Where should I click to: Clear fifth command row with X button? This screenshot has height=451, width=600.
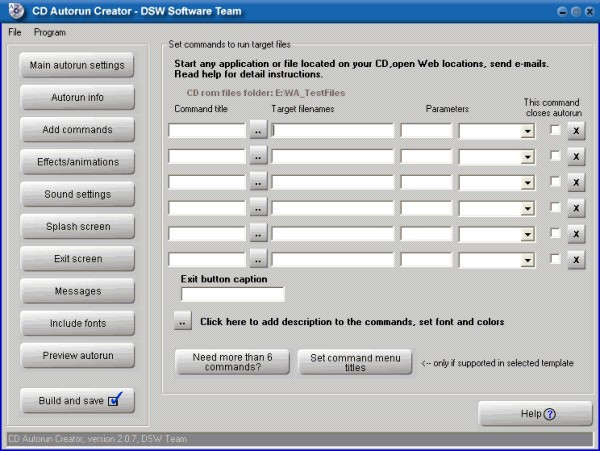click(x=576, y=234)
